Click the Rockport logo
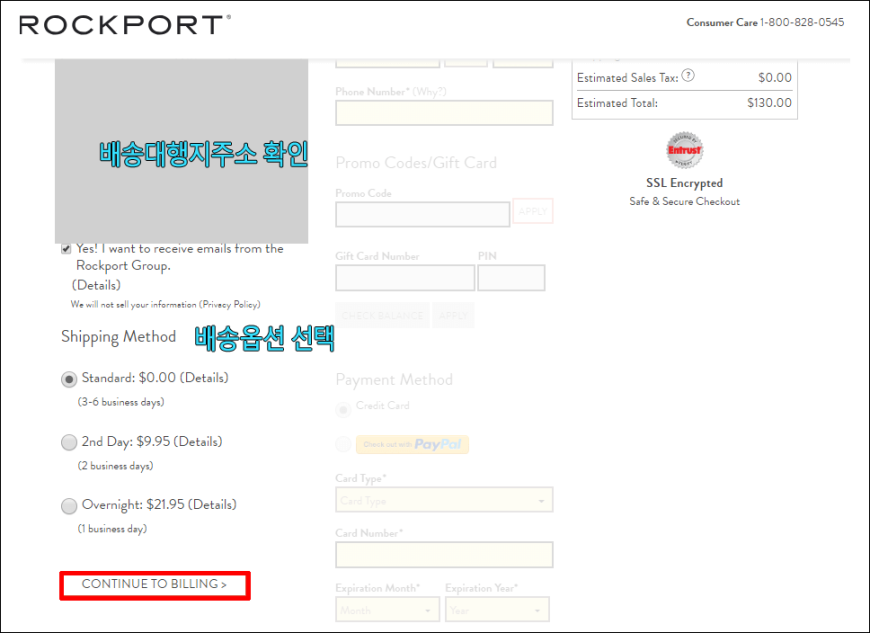 (x=125, y=25)
